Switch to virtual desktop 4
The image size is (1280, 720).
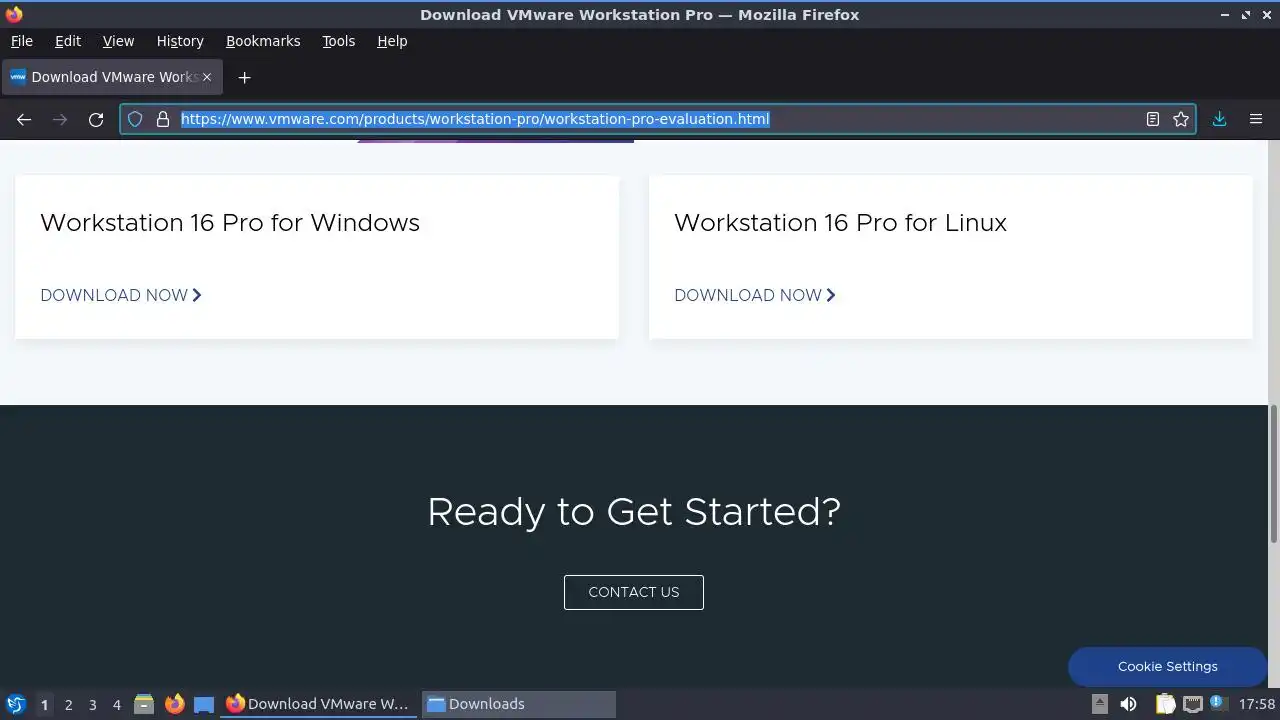pyautogui.click(x=116, y=704)
